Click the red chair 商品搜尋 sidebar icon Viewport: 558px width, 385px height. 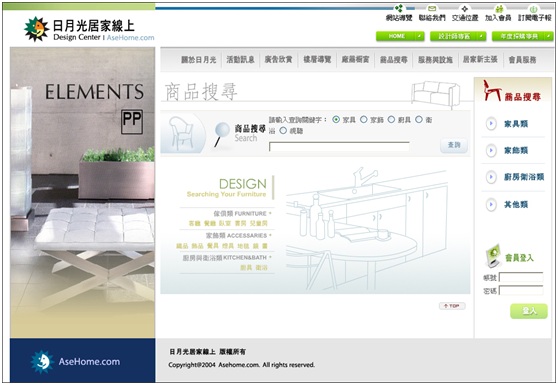[x=492, y=91]
